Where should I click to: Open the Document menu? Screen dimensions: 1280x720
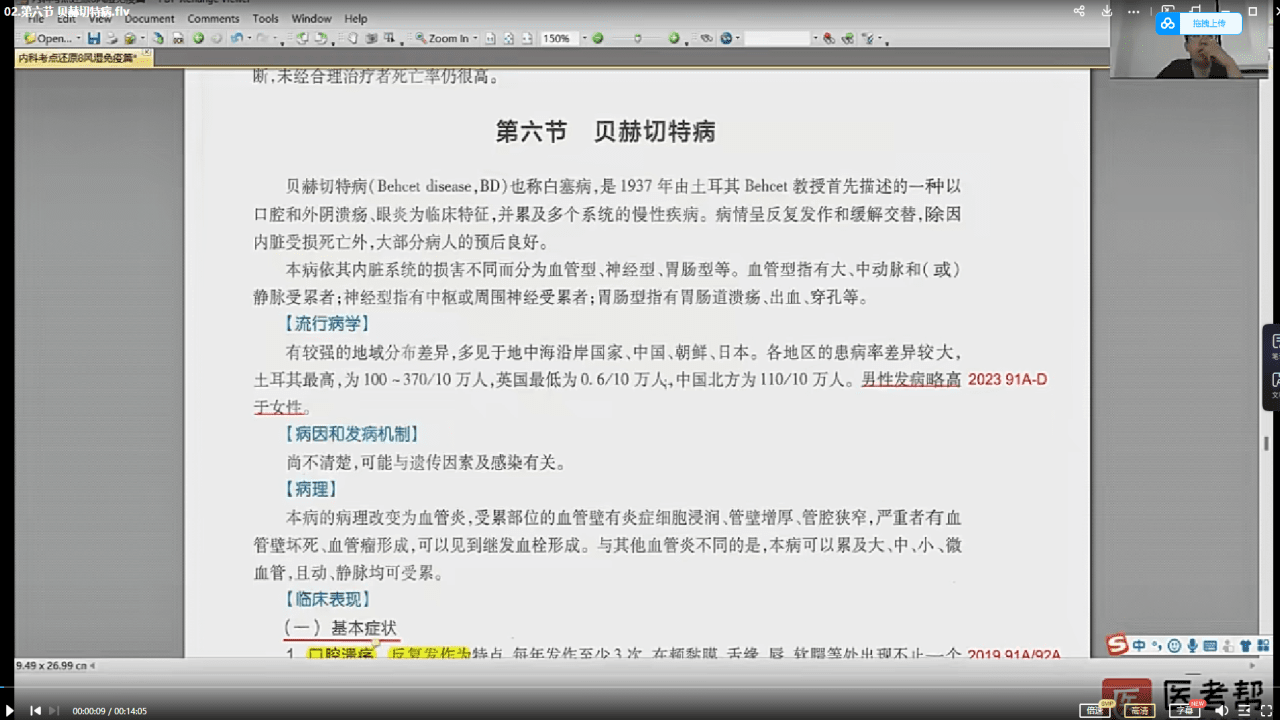coord(150,18)
